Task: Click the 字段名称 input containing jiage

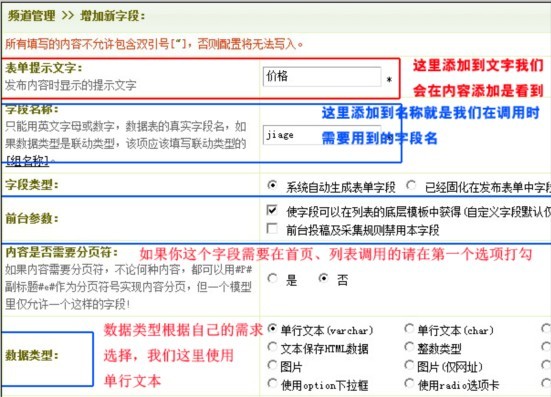Action: point(322,135)
